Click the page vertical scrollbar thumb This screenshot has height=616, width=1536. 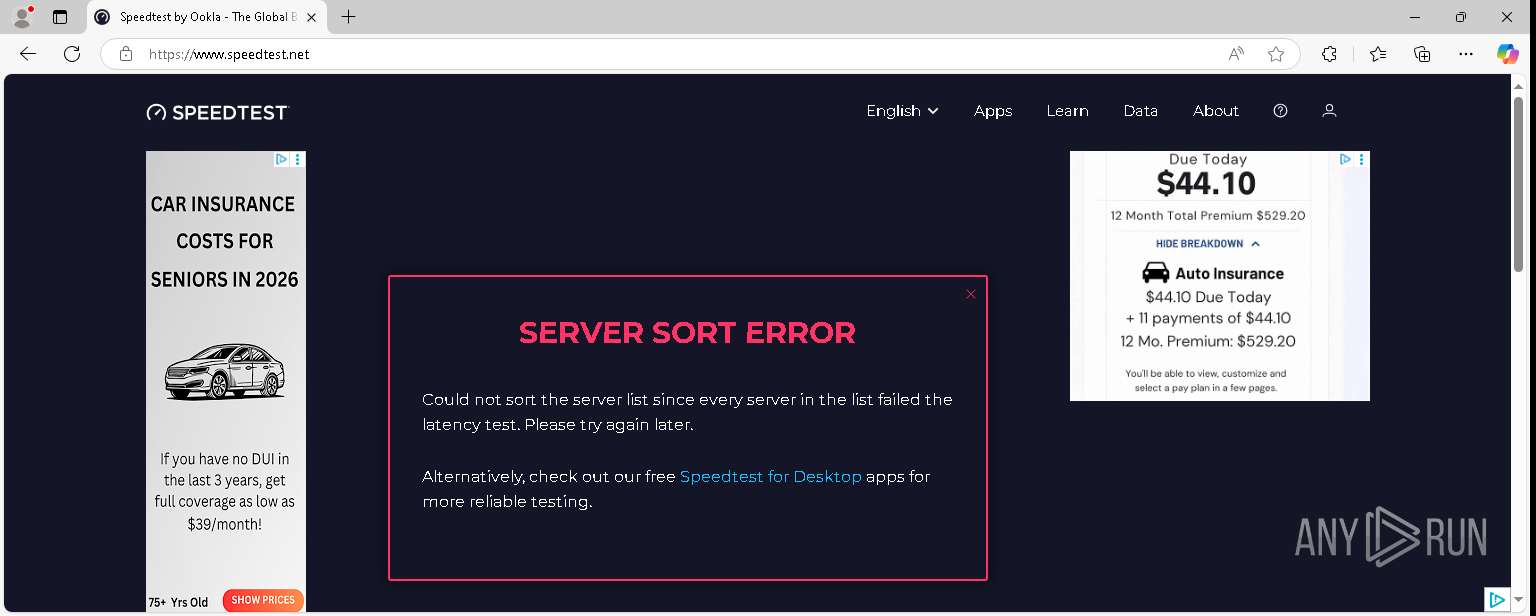(x=1519, y=182)
